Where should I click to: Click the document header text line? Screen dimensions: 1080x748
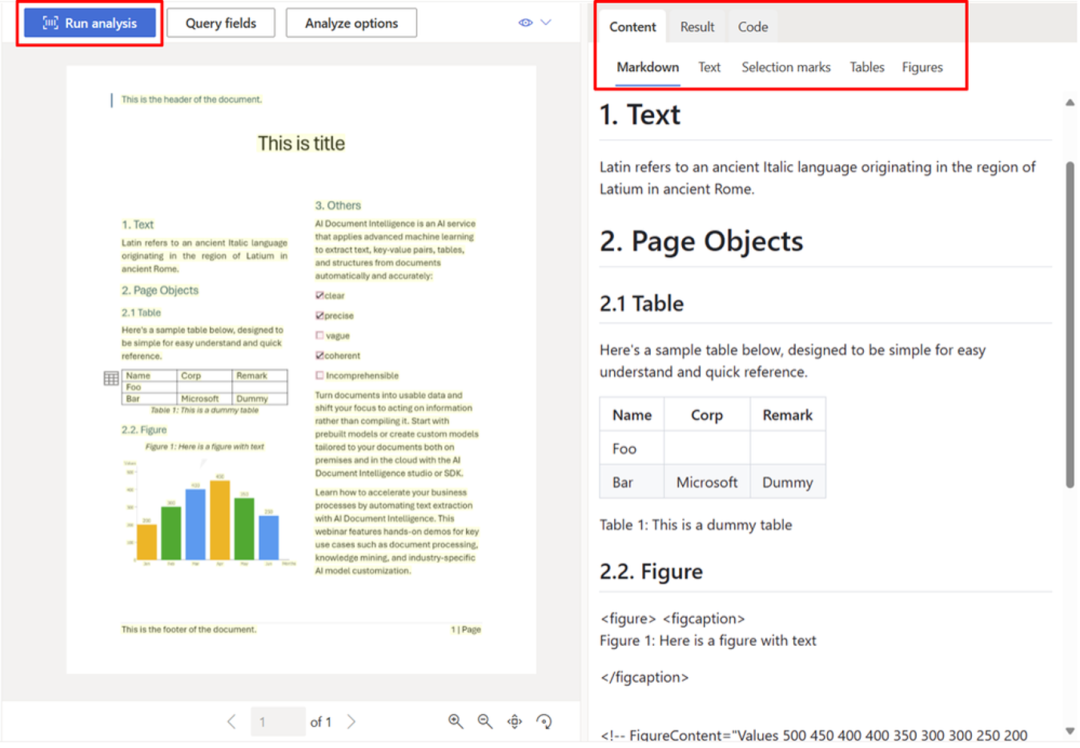[191, 99]
